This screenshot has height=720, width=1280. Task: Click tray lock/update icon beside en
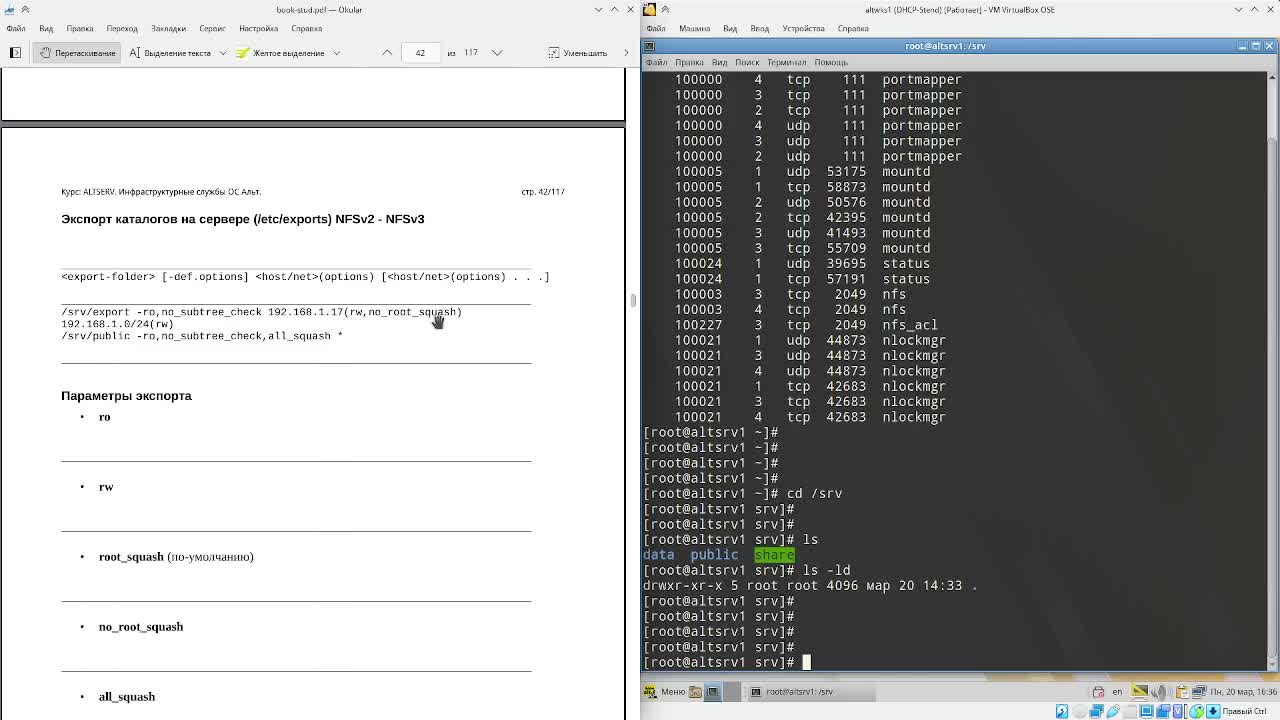1098,691
